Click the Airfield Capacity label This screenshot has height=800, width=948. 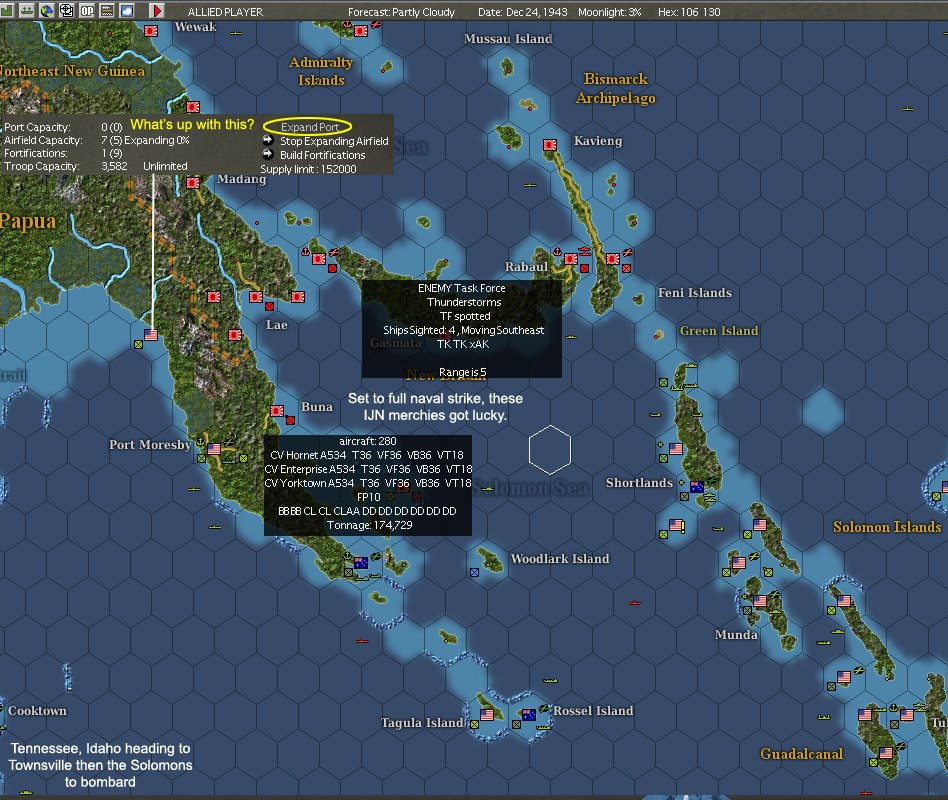point(43,140)
